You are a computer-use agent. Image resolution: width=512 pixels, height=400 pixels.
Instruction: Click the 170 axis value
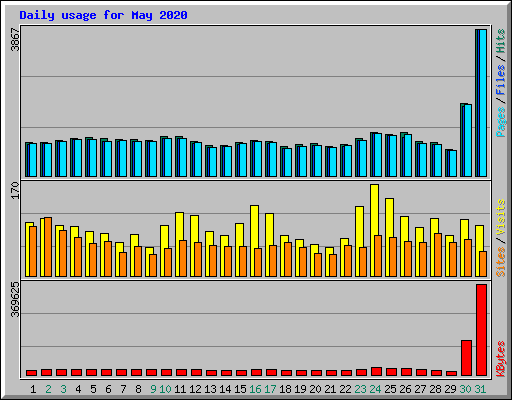15,190
